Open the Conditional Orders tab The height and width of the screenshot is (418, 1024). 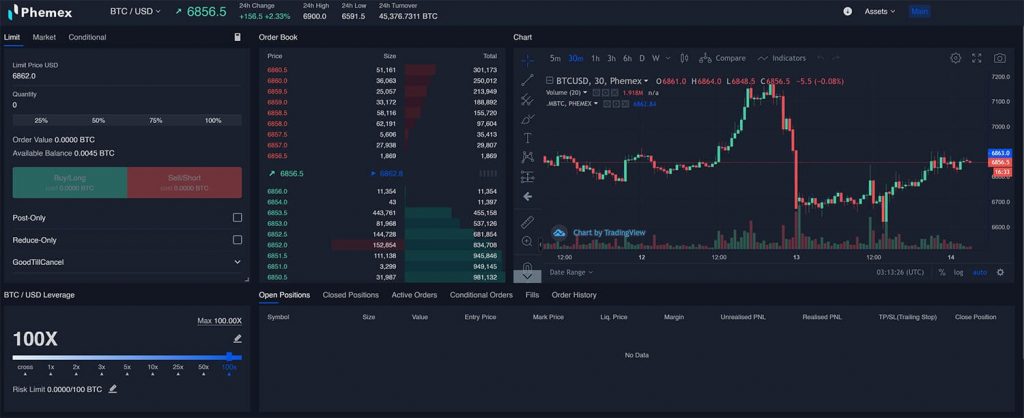(x=481, y=295)
